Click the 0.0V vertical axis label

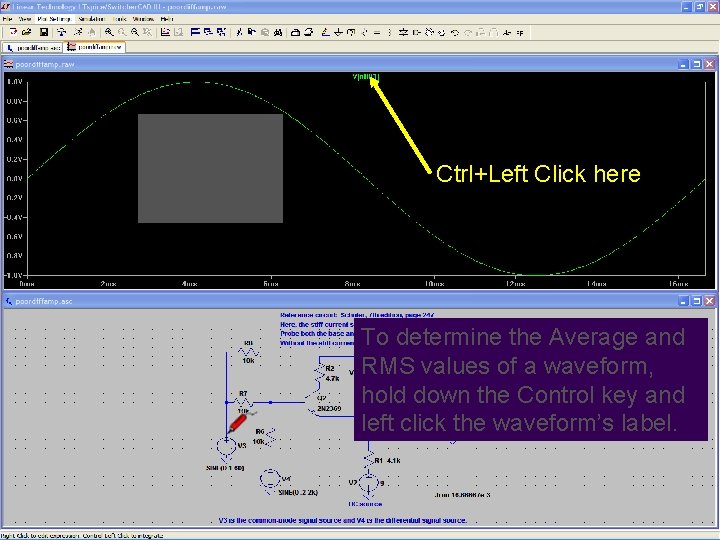click(15, 178)
